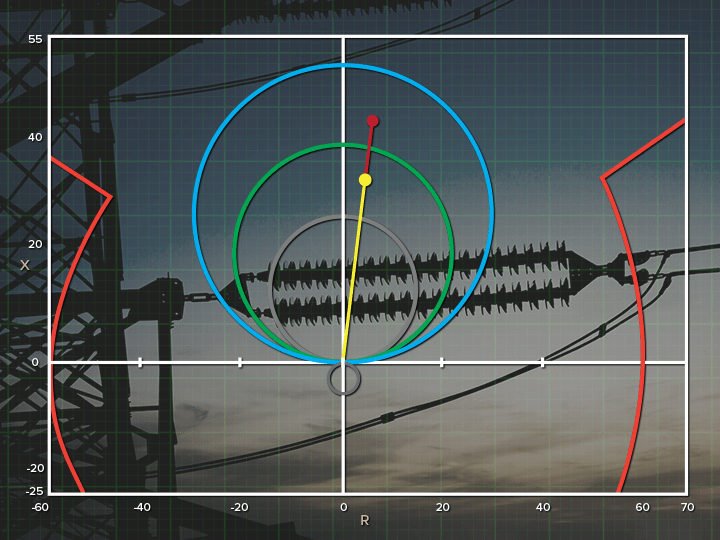Image resolution: width=720 pixels, height=540 pixels.
Task: Select the yellow line from the origin
Action: click(x=354, y=270)
